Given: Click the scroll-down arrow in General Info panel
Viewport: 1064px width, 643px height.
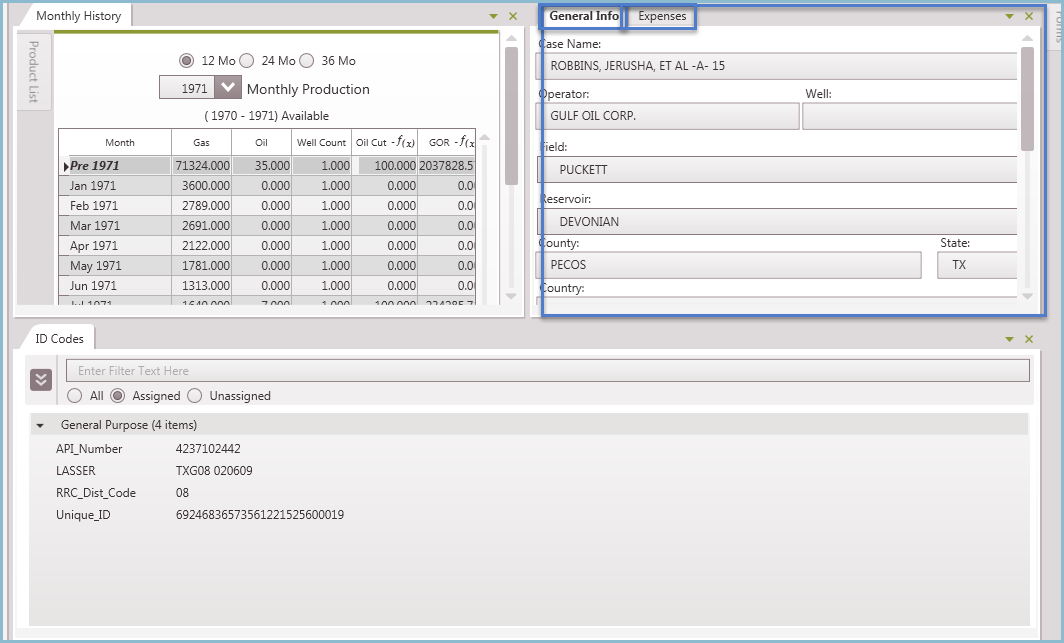Looking at the screenshot, I should (x=1025, y=298).
